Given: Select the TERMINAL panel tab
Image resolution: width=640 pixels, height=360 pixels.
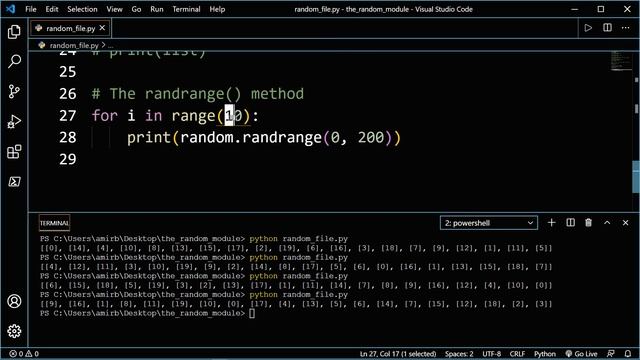Looking at the screenshot, I should (x=54, y=223).
